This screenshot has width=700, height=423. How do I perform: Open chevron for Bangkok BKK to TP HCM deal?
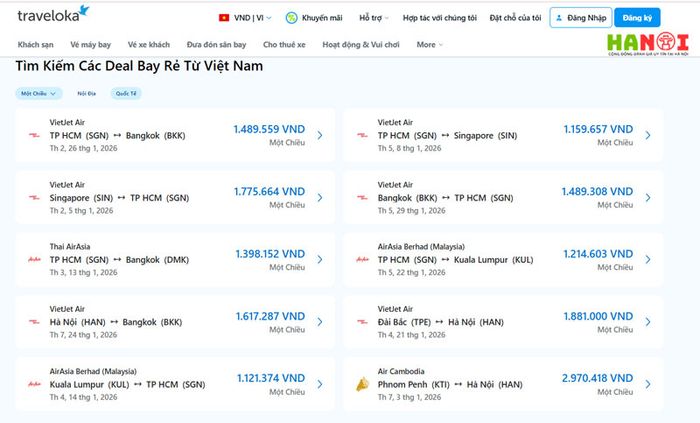[648, 198]
